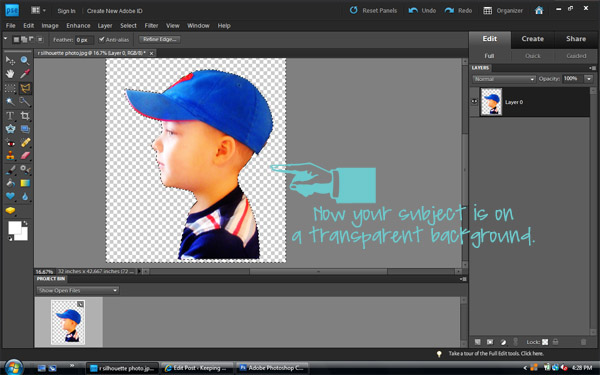Select the Zoom magnifier tool
The image size is (600, 375).
(25, 60)
